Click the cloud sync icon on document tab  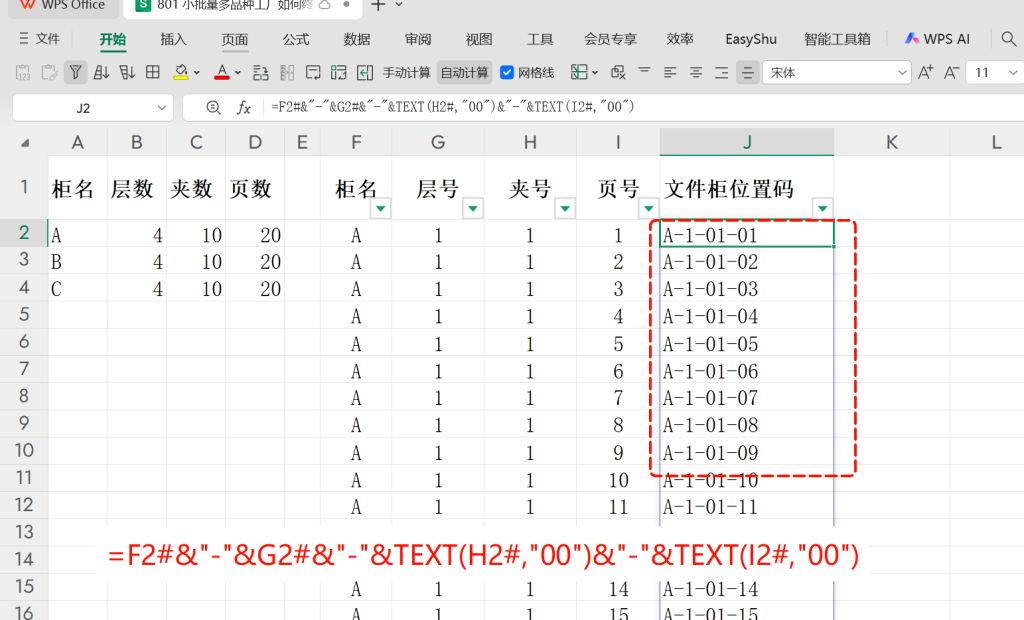point(325,5)
